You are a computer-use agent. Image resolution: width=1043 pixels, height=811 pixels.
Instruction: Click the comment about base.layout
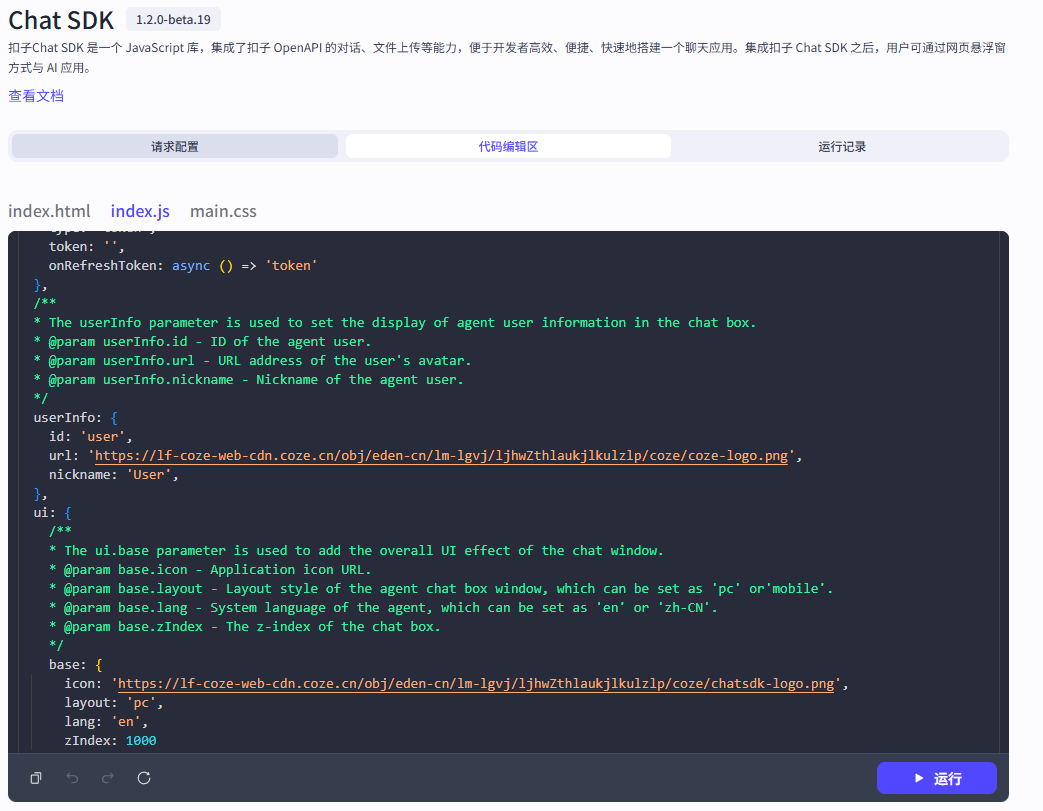(x=441, y=588)
